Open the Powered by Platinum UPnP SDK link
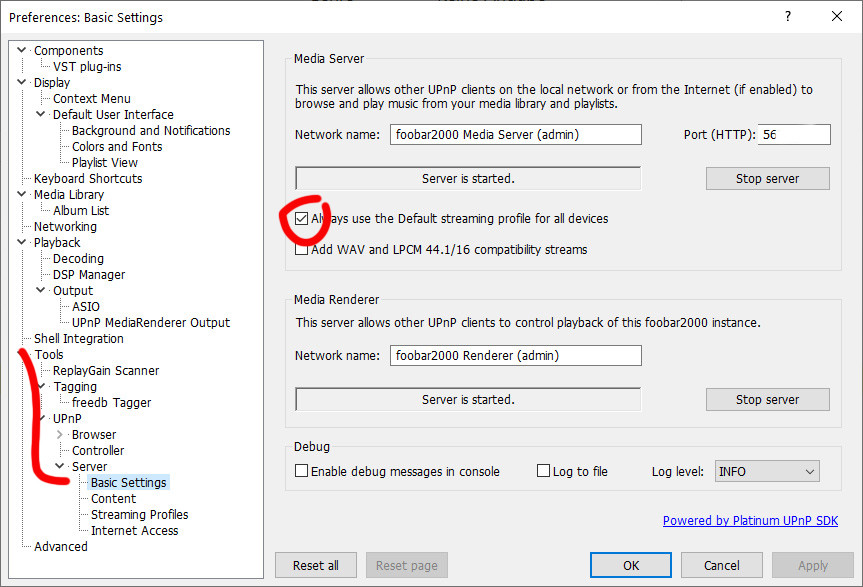The width and height of the screenshot is (863, 587). [x=750, y=521]
